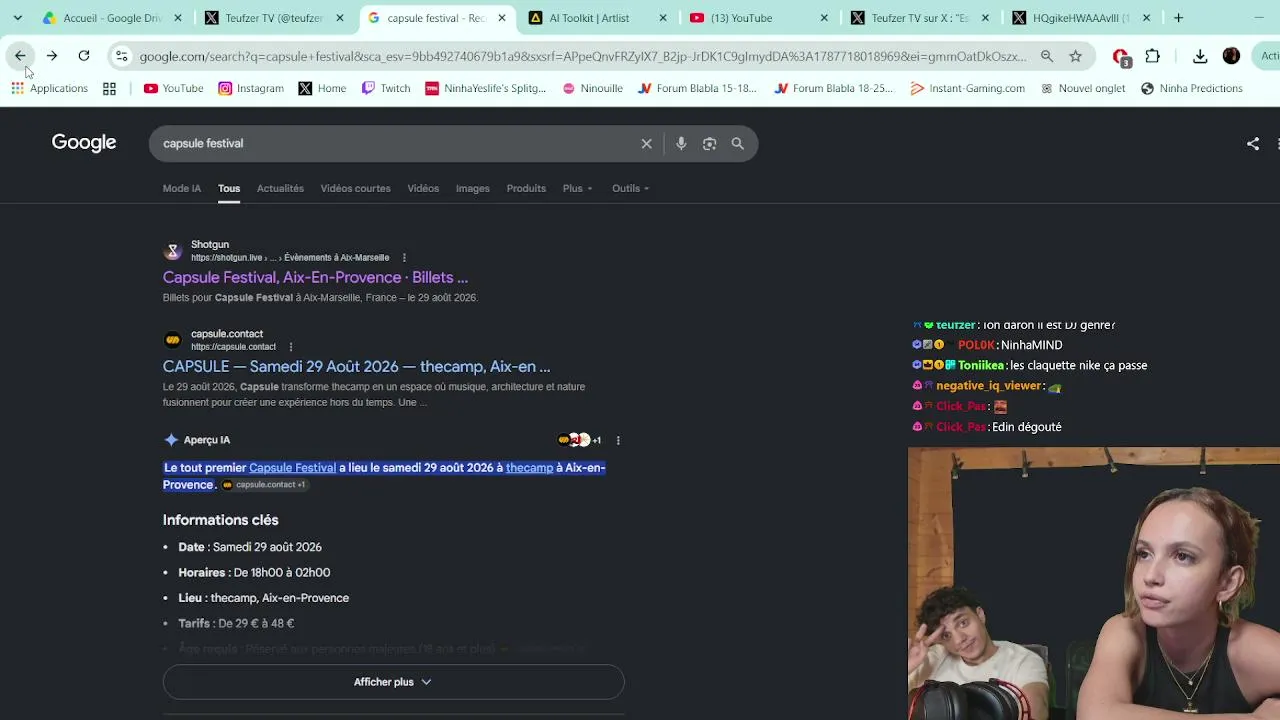This screenshot has height=720, width=1280.
Task: Open capsule.contact +1 source chip
Action: click(264, 485)
